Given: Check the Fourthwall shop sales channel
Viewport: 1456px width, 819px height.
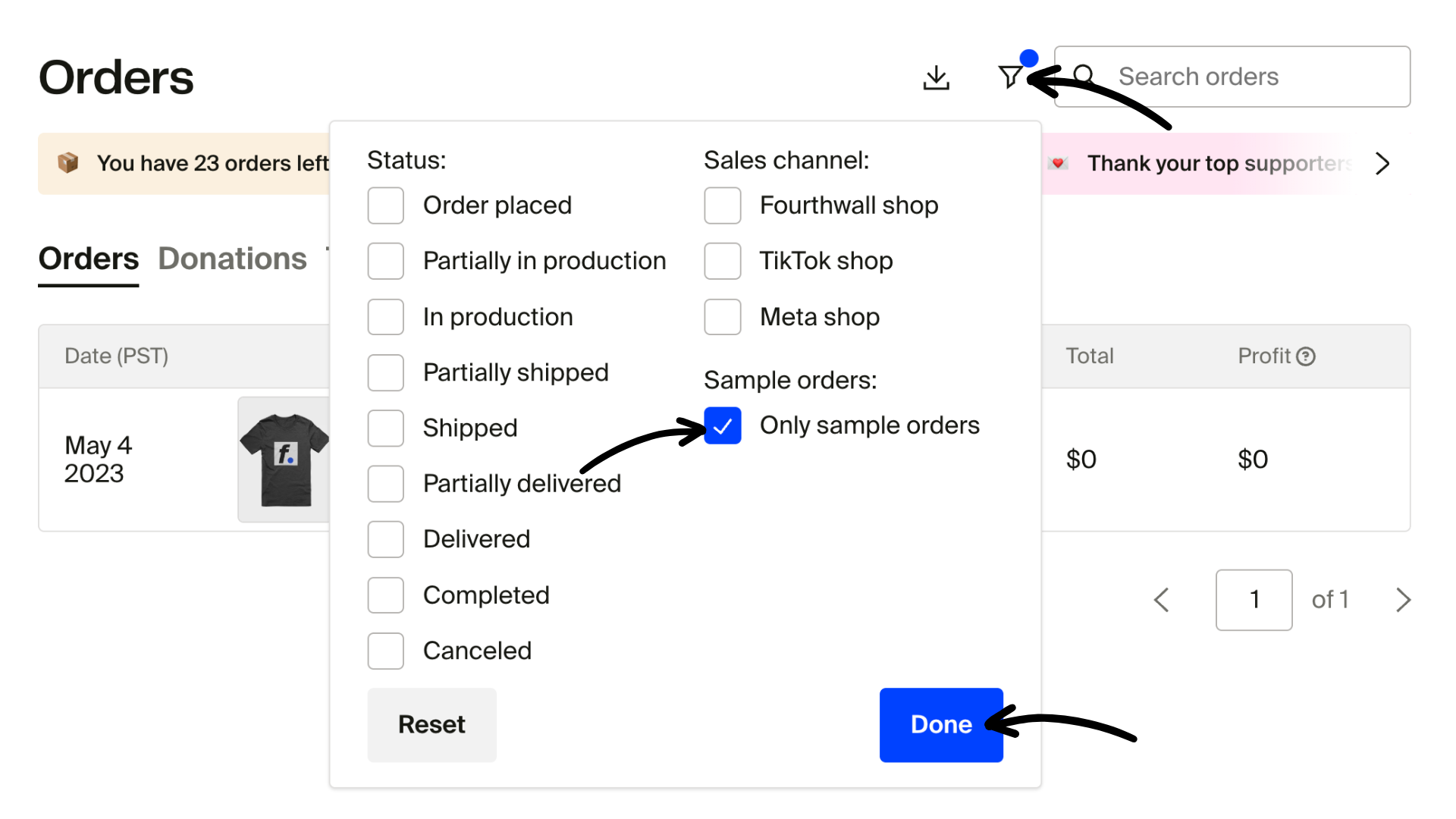Looking at the screenshot, I should point(723,206).
